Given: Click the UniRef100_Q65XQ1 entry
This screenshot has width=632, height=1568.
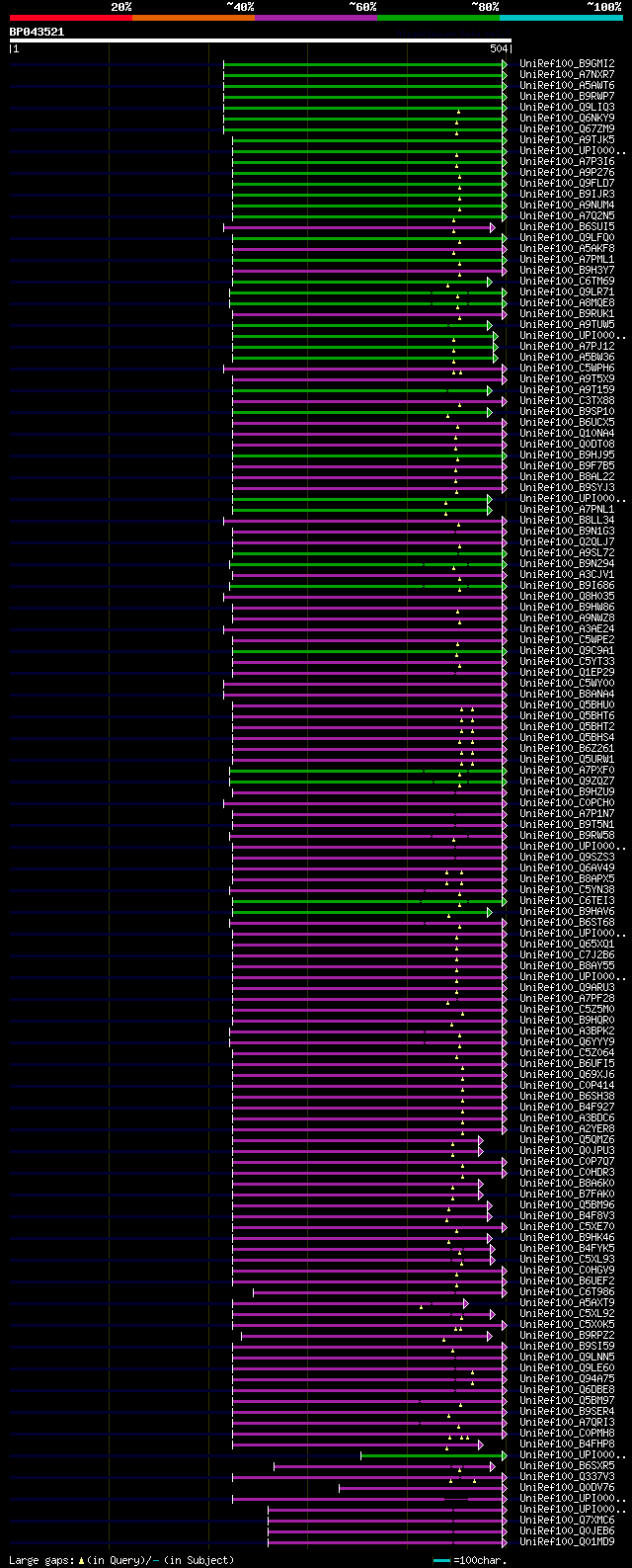Looking at the screenshot, I should [567, 944].
